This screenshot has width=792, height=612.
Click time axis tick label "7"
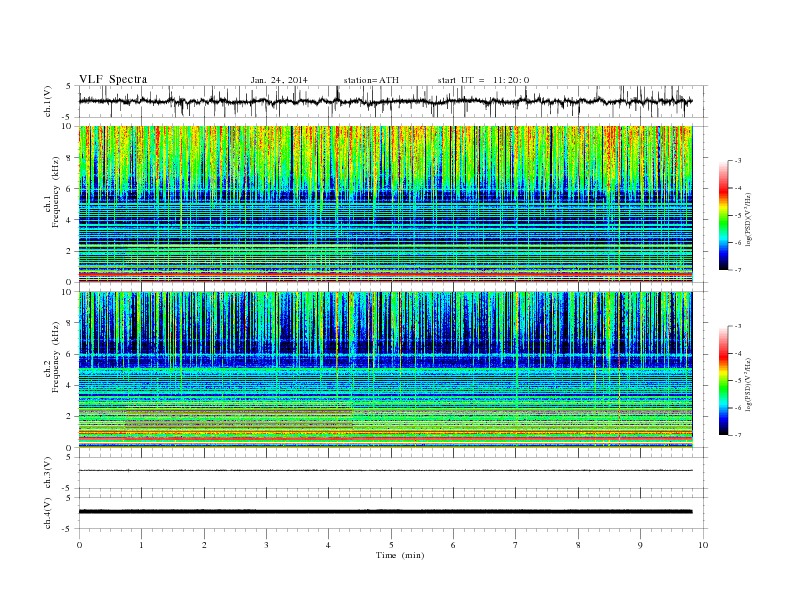coord(515,545)
